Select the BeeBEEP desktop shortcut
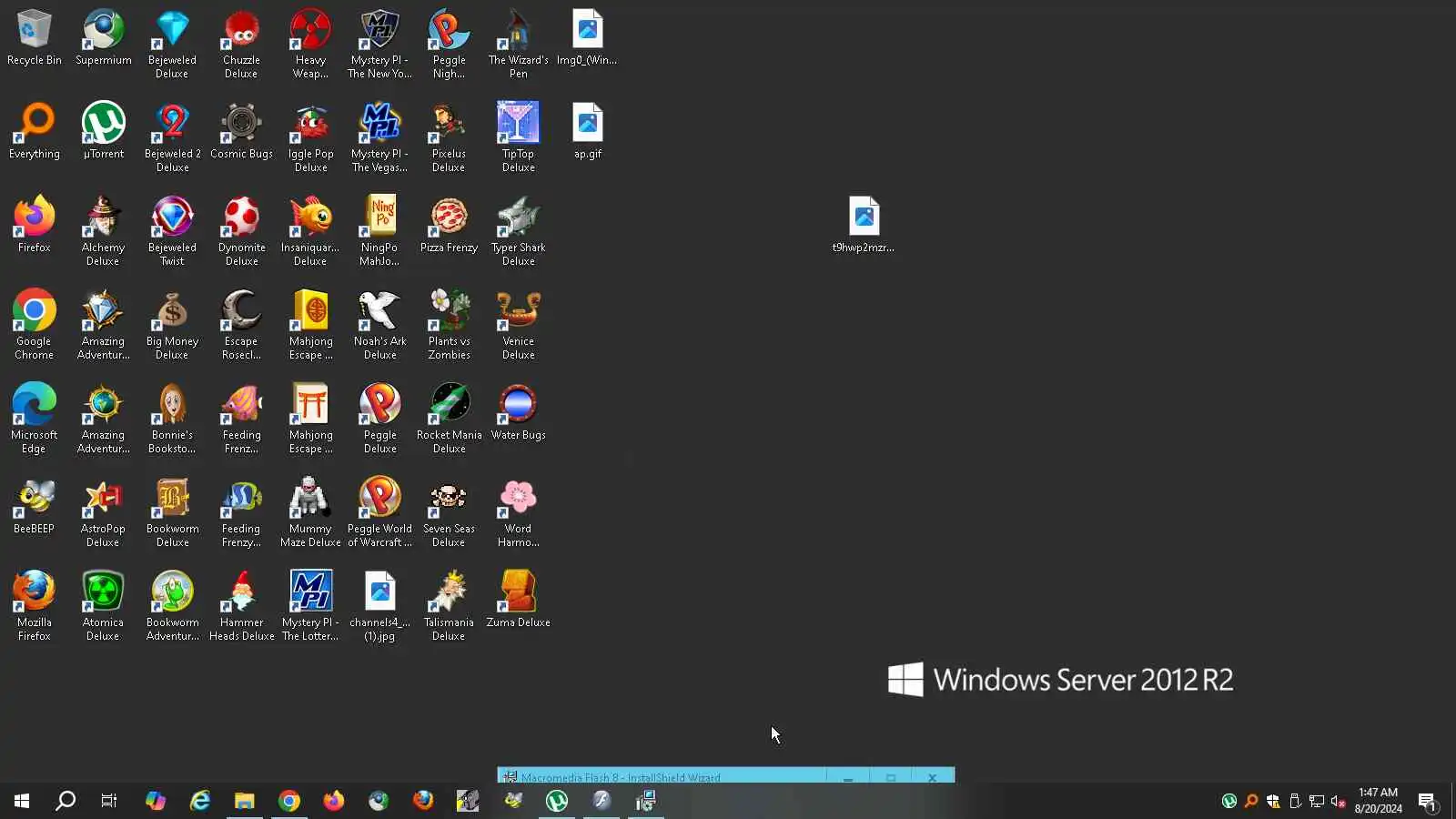The height and width of the screenshot is (819, 1456). click(35, 506)
